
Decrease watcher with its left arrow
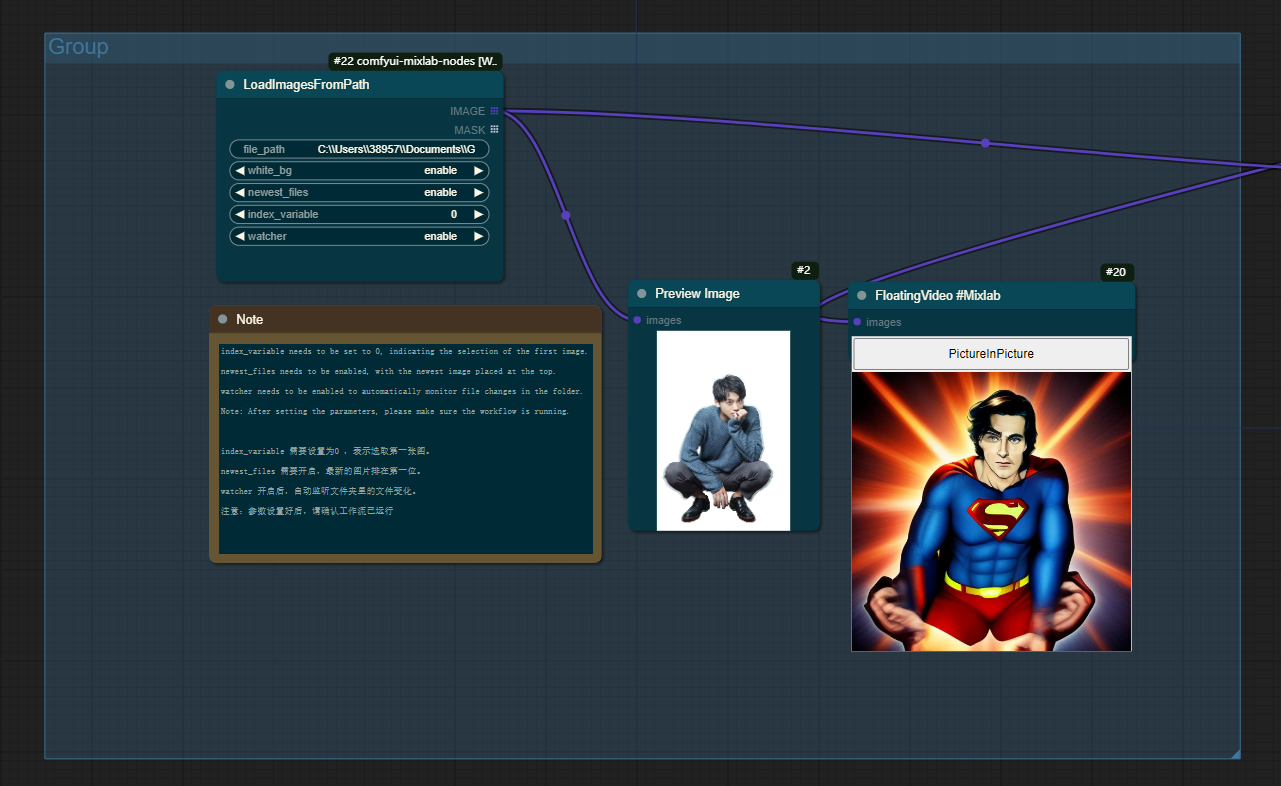pos(240,237)
